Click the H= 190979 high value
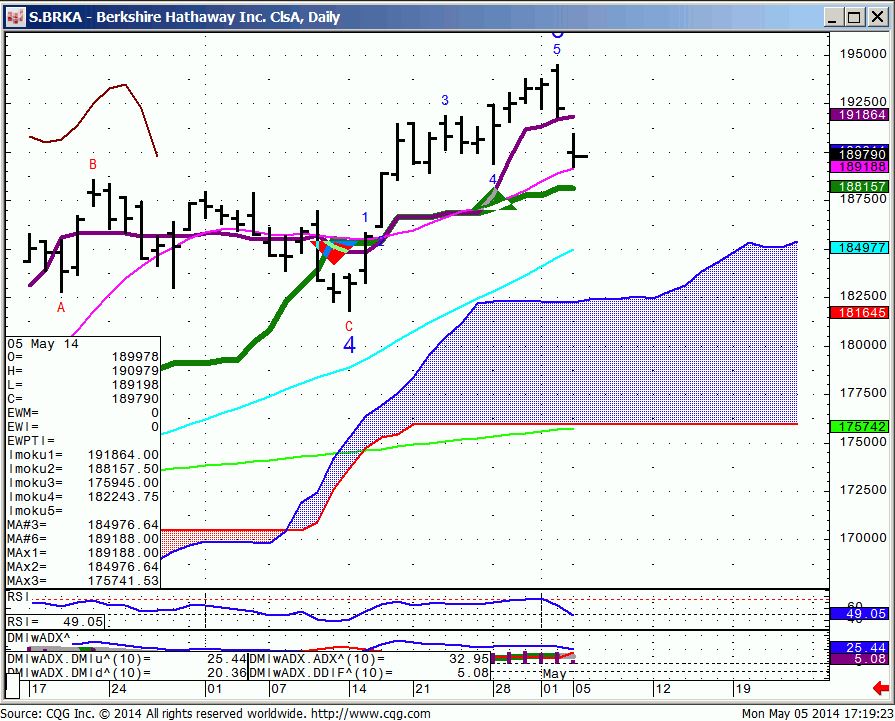Screen dimensions: 895x721 pos(83,371)
